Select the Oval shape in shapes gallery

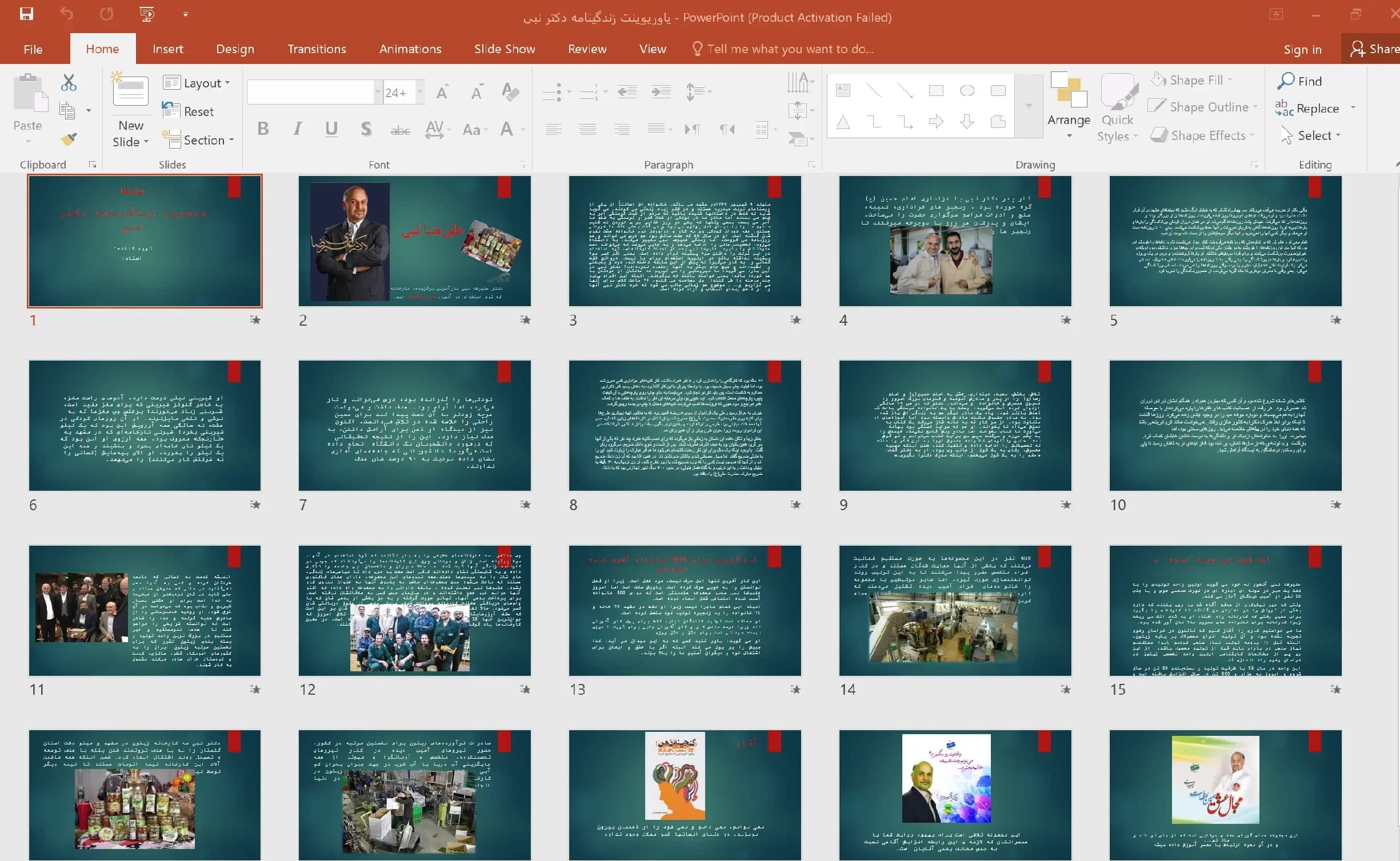[967, 90]
